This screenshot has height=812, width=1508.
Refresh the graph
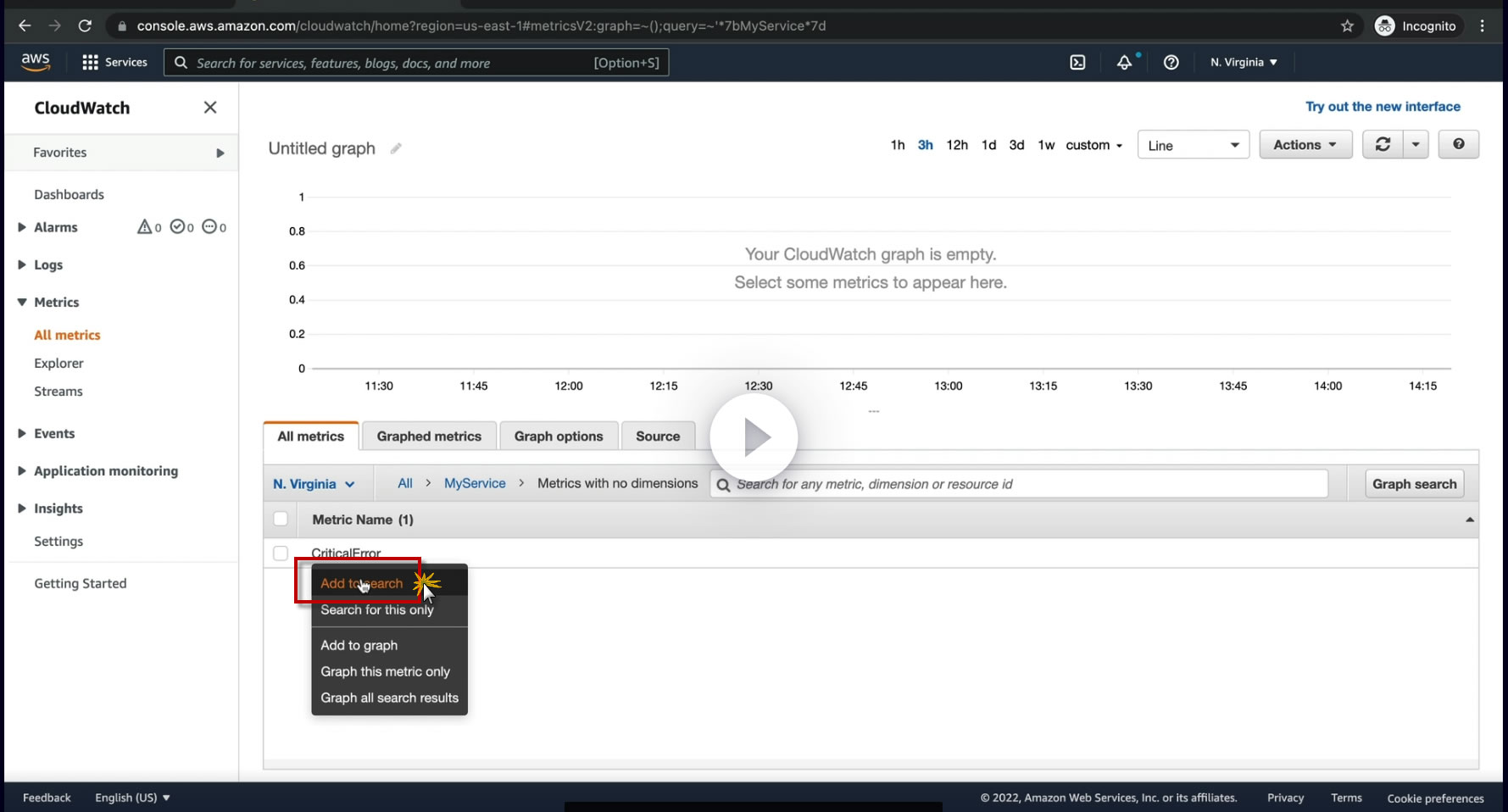pos(1383,144)
